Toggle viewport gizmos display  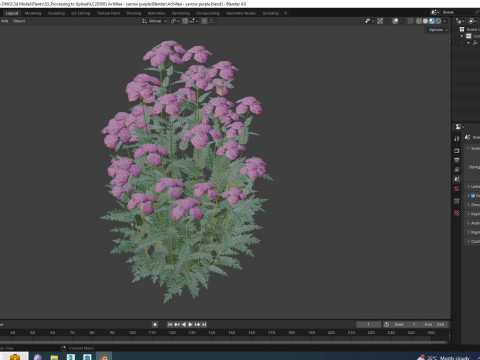[380, 21]
